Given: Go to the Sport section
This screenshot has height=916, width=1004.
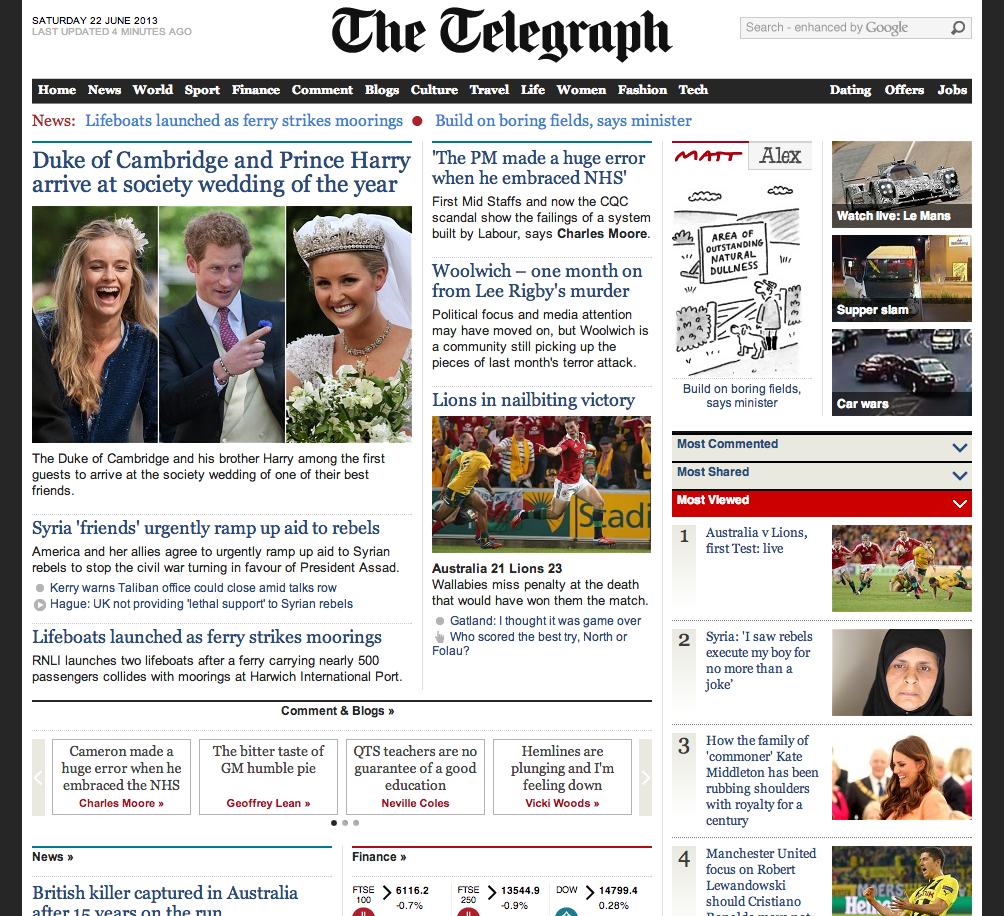Looking at the screenshot, I should tap(202, 90).
